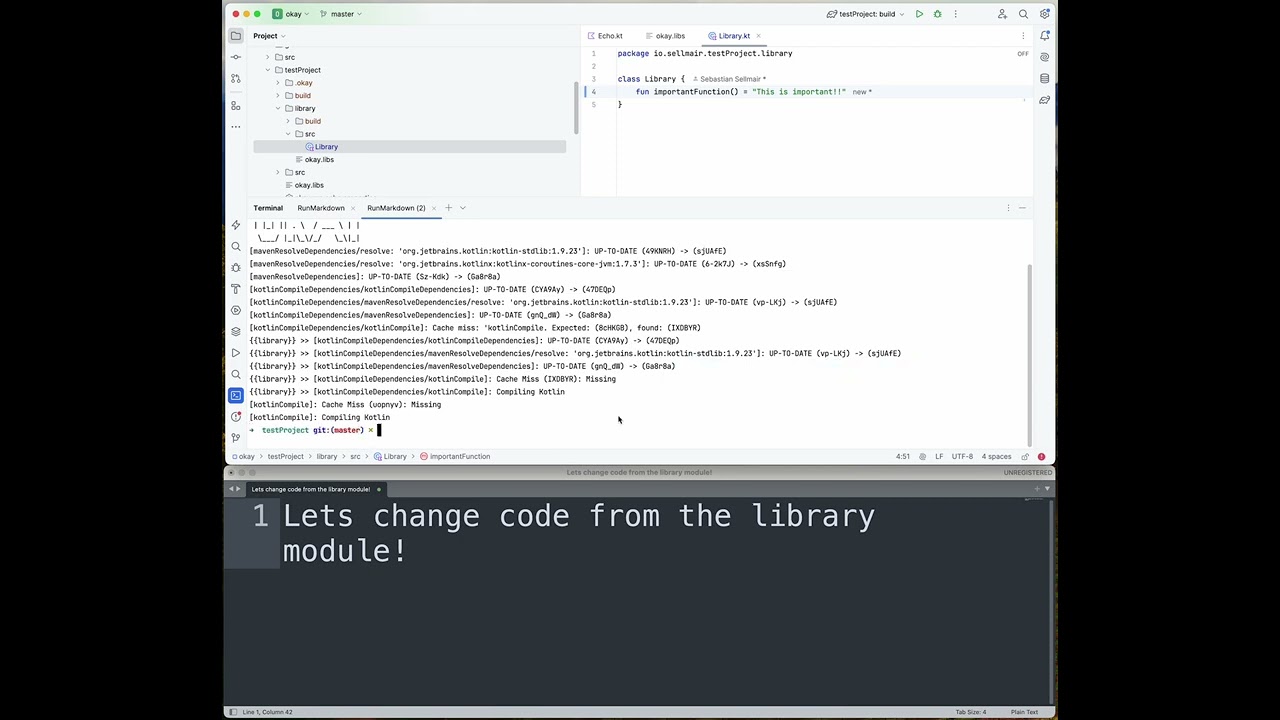Switch to the okay.libs editor tab

click(x=665, y=36)
